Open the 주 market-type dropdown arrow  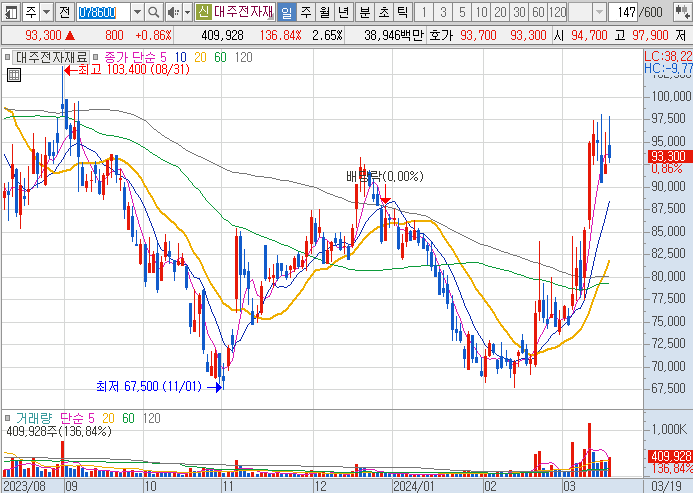(47, 12)
